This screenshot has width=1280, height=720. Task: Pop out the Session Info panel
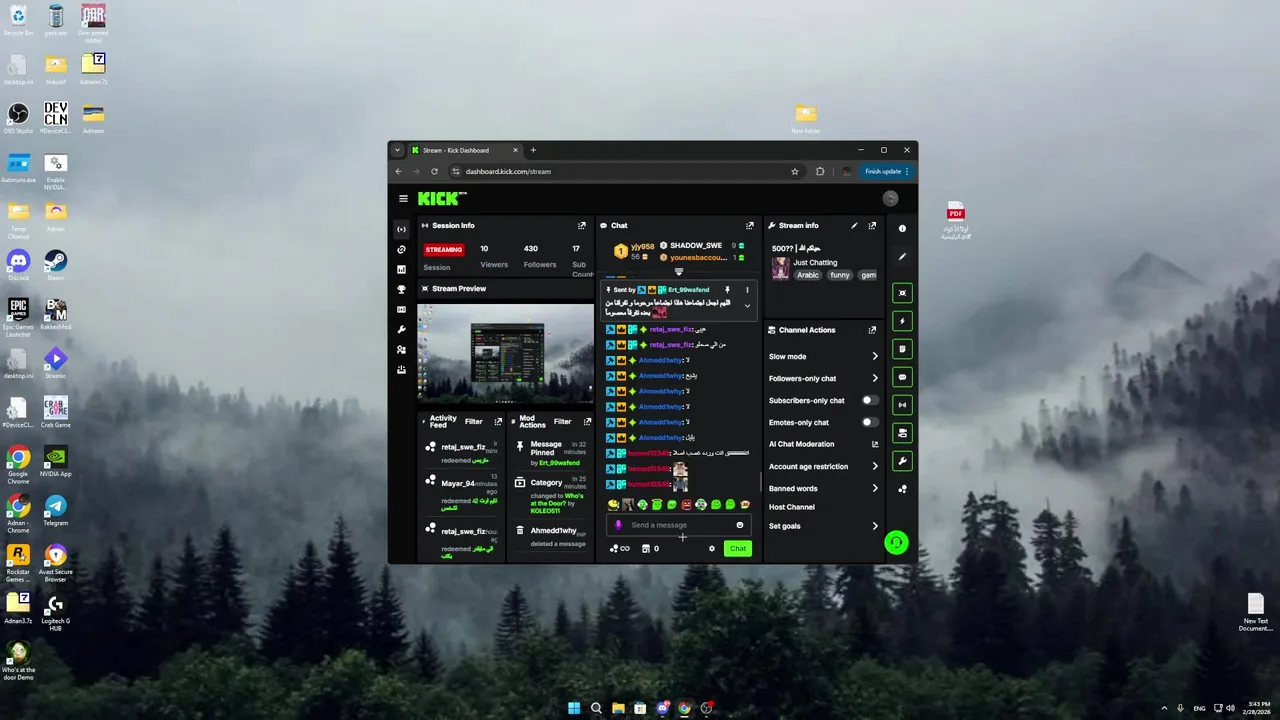(582, 226)
